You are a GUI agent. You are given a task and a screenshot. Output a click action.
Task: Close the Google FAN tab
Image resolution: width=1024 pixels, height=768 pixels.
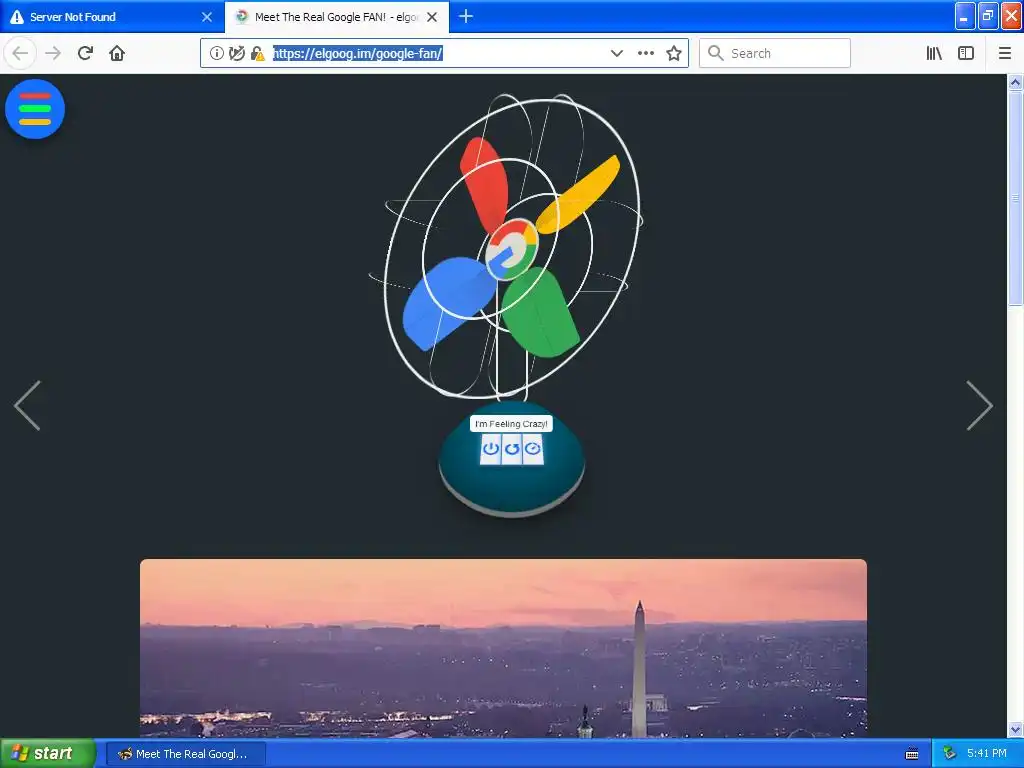pos(432,17)
